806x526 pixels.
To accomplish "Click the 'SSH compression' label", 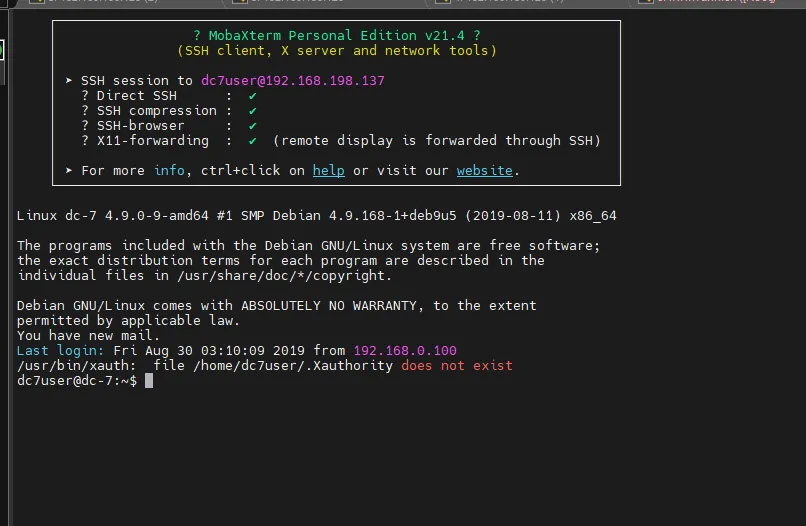I will [x=157, y=111].
